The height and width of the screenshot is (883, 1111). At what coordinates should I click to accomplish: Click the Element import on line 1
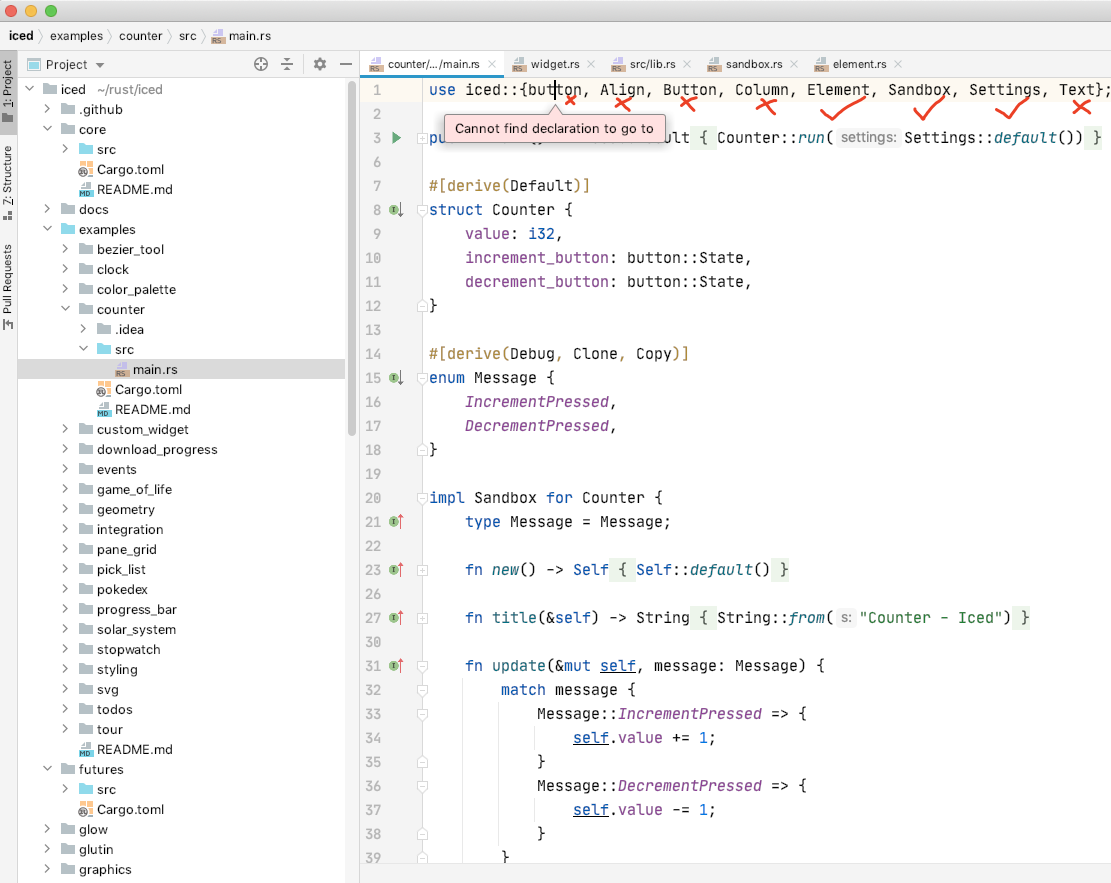pos(838,90)
